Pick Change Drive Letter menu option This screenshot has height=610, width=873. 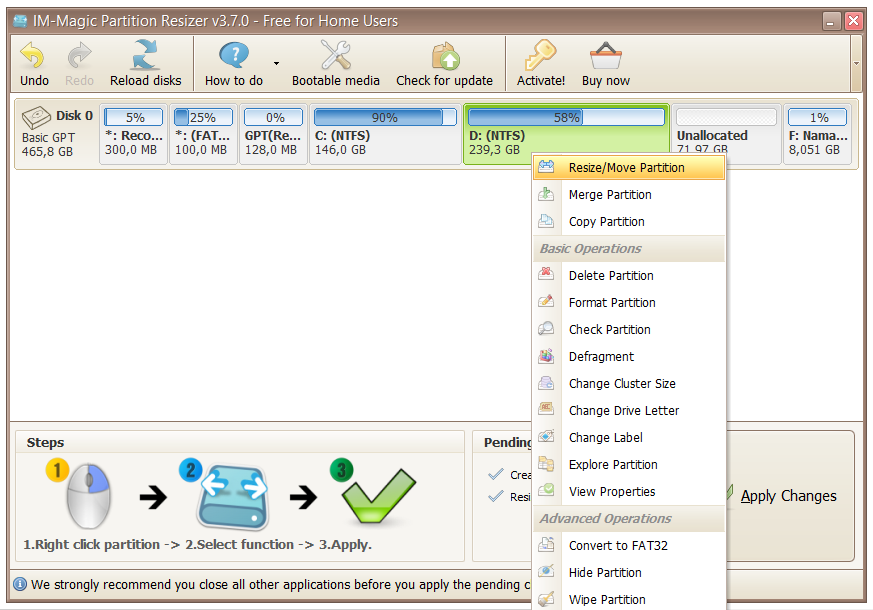(624, 411)
